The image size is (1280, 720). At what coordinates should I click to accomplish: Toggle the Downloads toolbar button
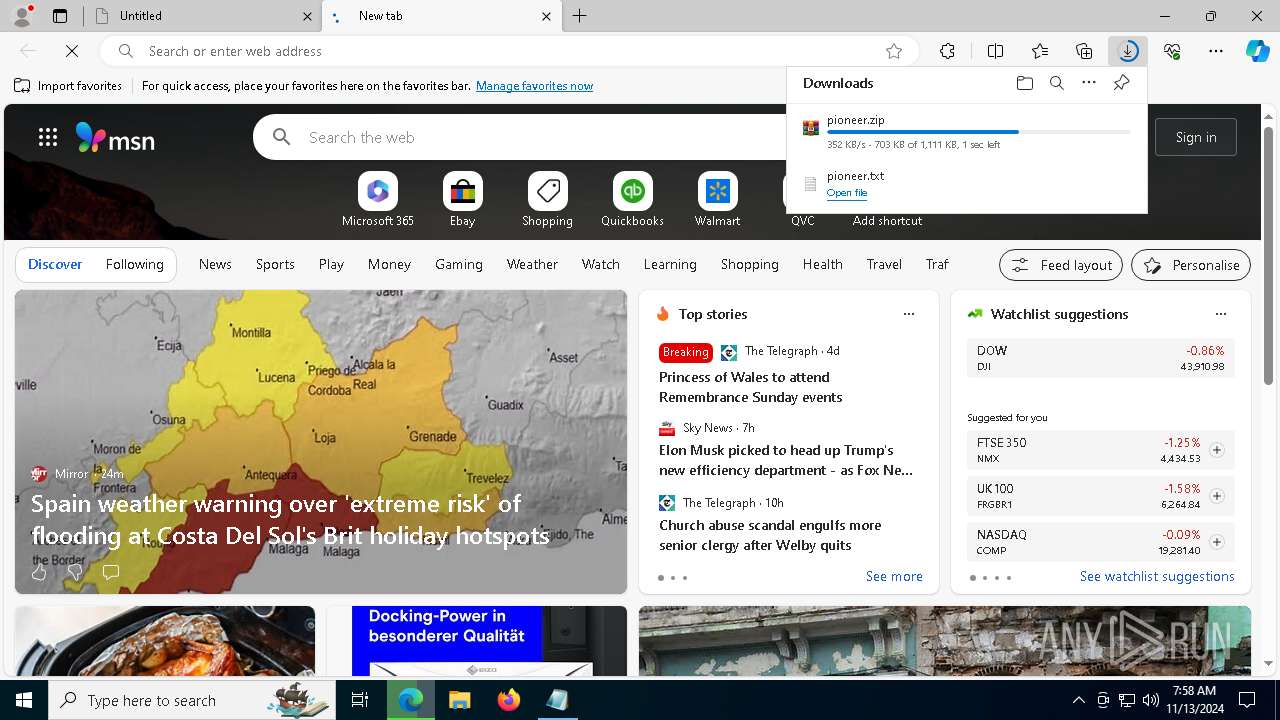tap(1128, 51)
